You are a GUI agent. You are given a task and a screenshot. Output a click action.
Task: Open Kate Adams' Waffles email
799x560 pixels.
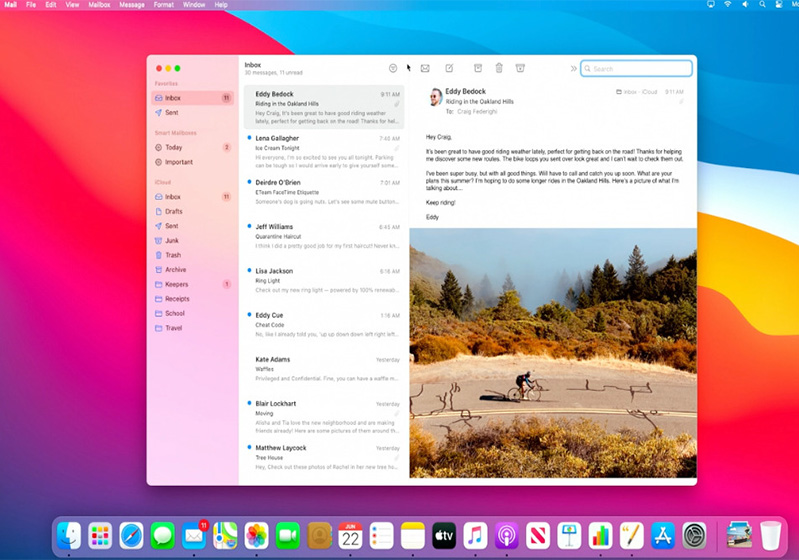point(324,373)
